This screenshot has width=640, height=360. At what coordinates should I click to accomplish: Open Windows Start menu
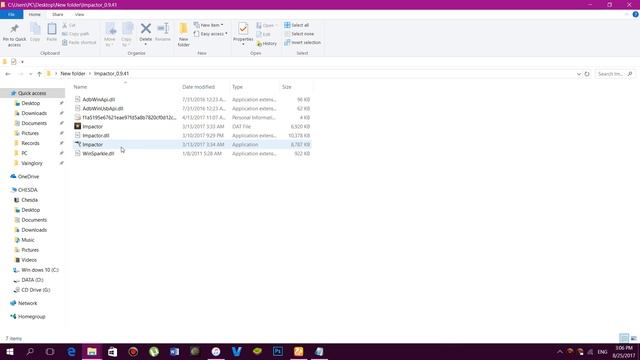10,351
